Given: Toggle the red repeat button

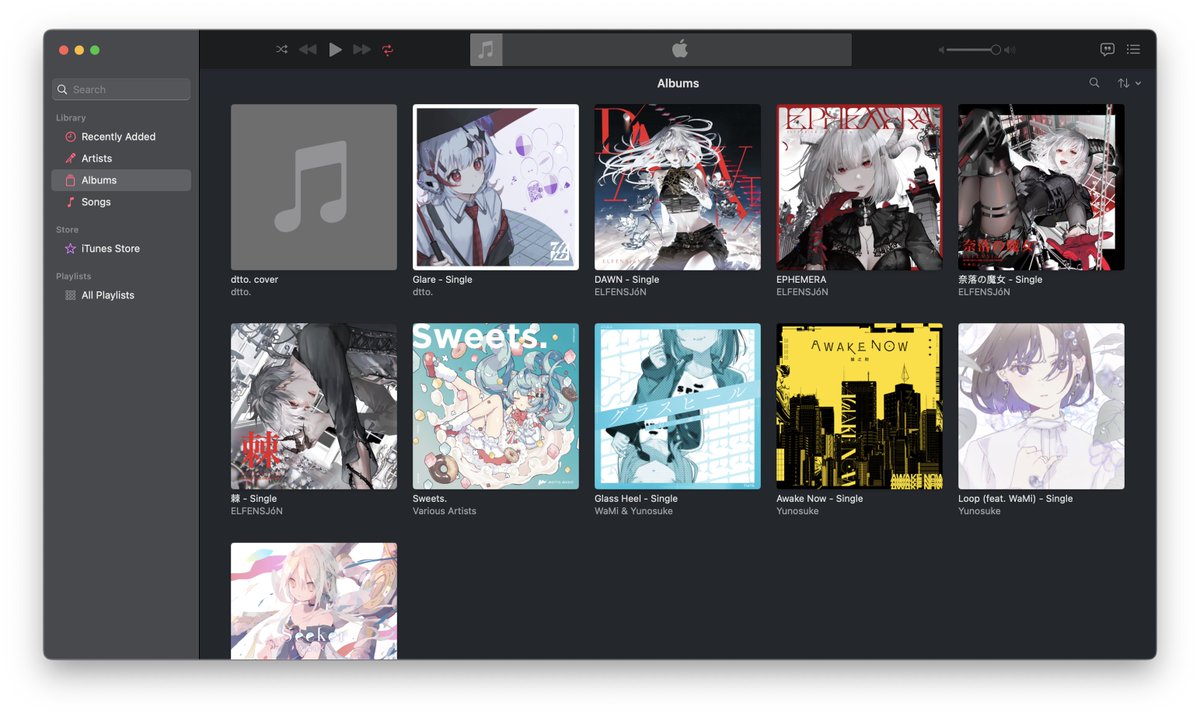Looking at the screenshot, I should point(387,49).
